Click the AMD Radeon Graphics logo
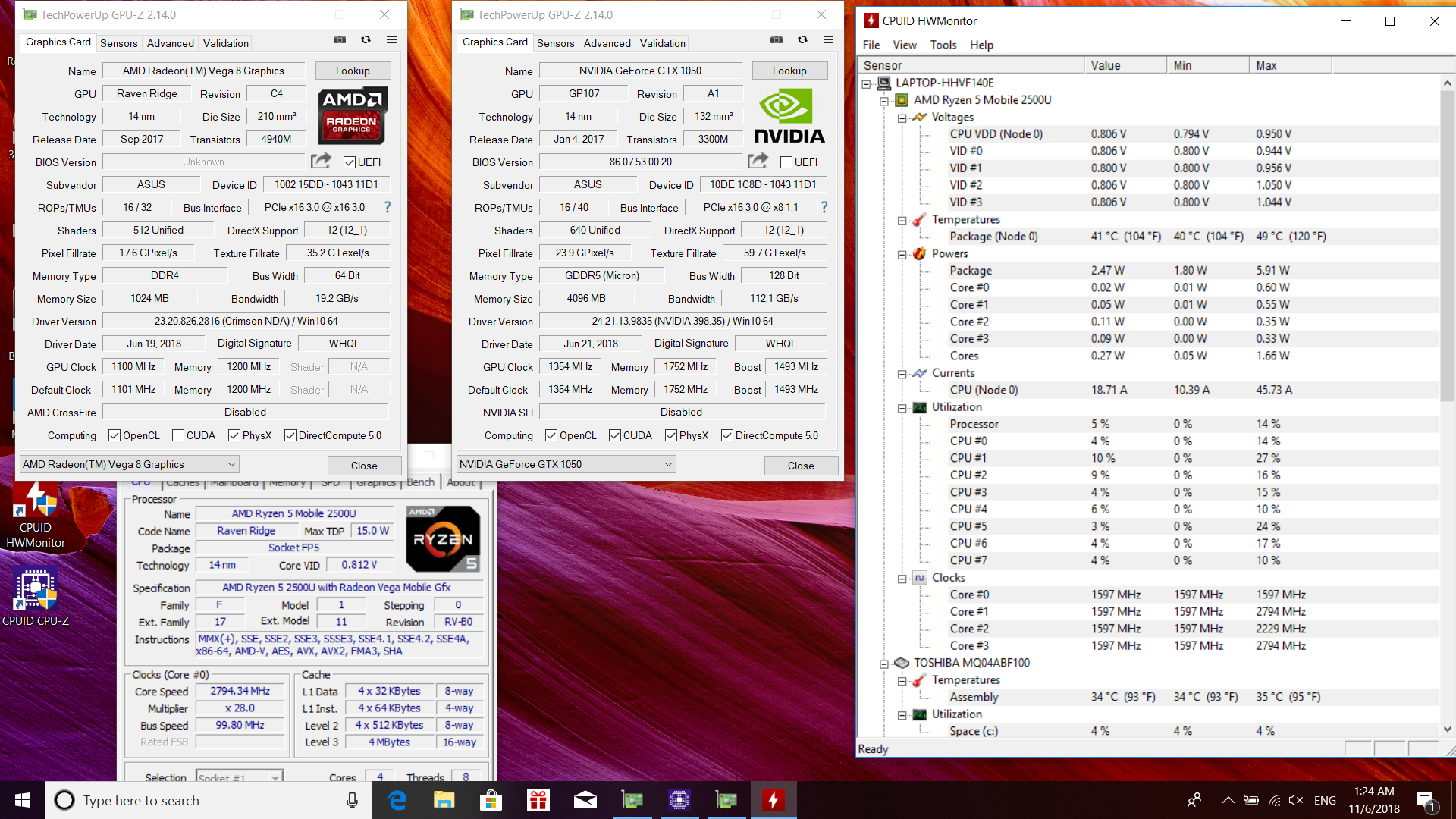This screenshot has width=1456, height=819. 352,115
